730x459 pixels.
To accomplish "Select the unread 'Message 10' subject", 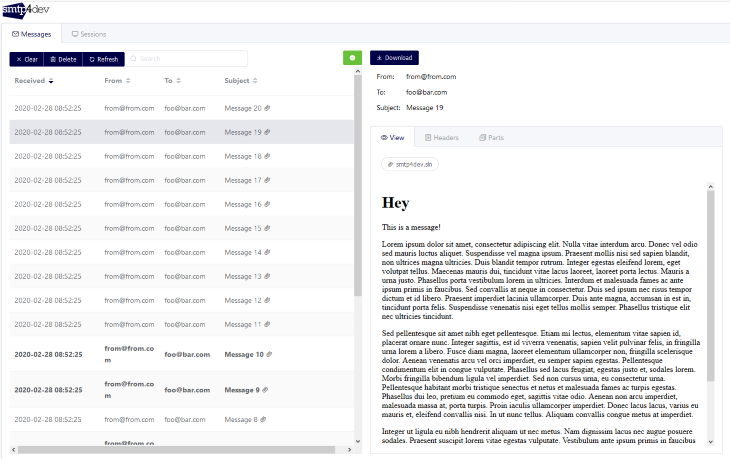I will [244, 355].
